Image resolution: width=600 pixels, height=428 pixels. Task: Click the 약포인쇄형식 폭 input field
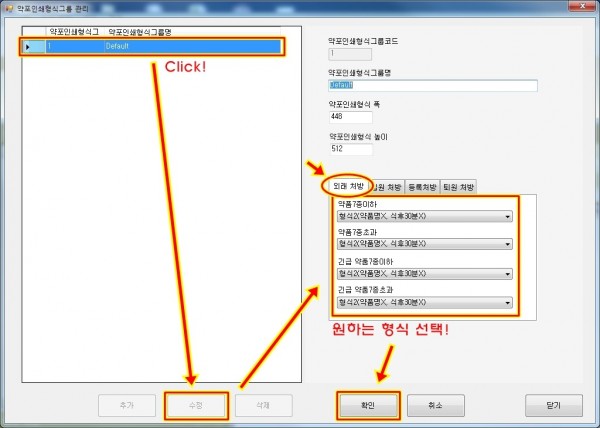(350, 117)
